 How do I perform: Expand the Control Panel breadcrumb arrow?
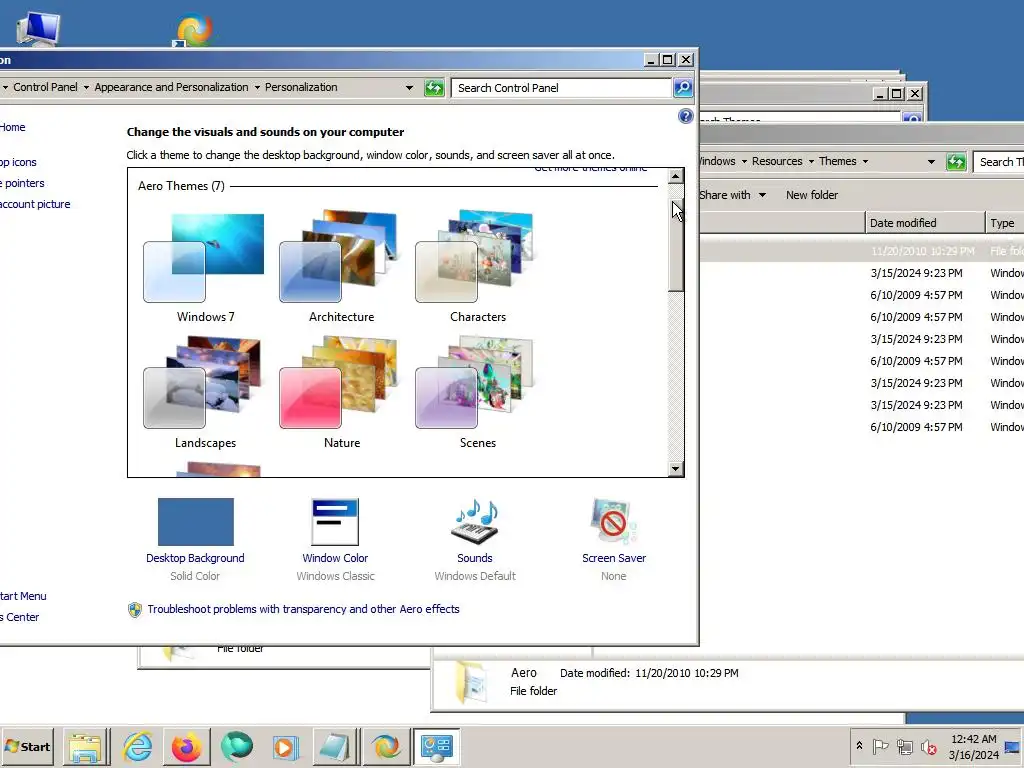[x=86, y=88]
